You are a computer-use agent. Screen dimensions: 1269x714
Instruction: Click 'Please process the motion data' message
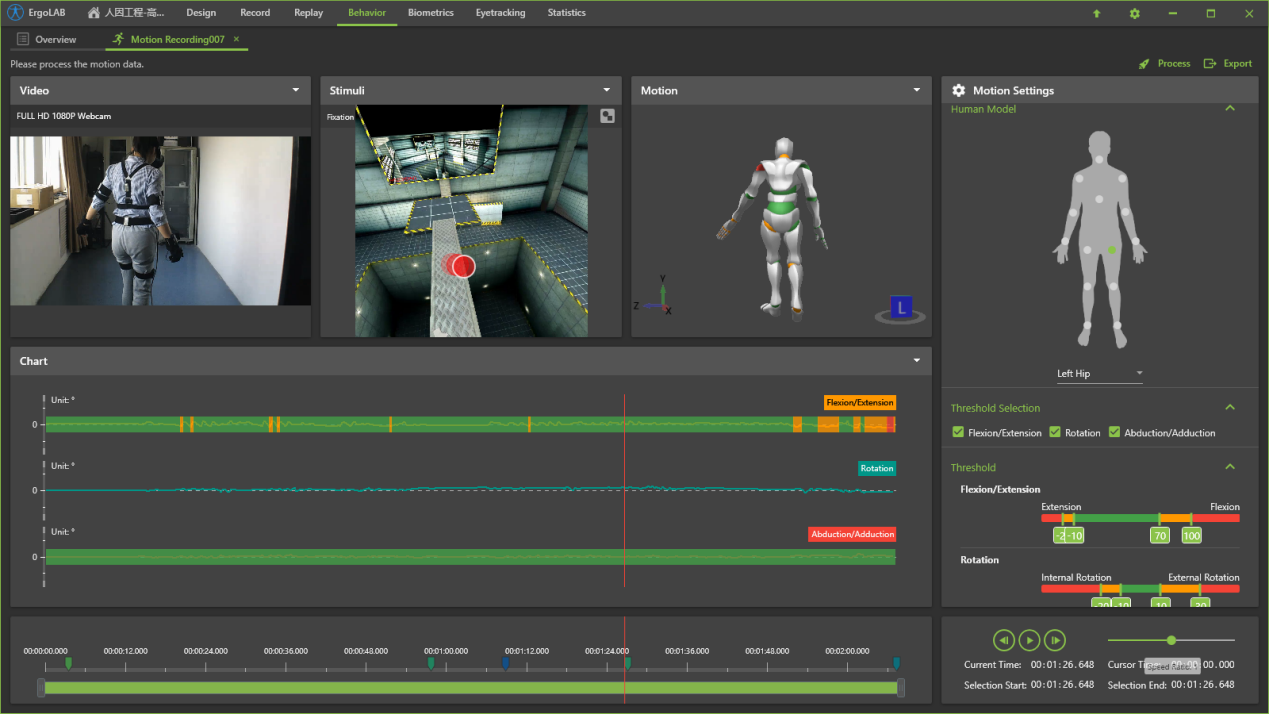(x=77, y=64)
